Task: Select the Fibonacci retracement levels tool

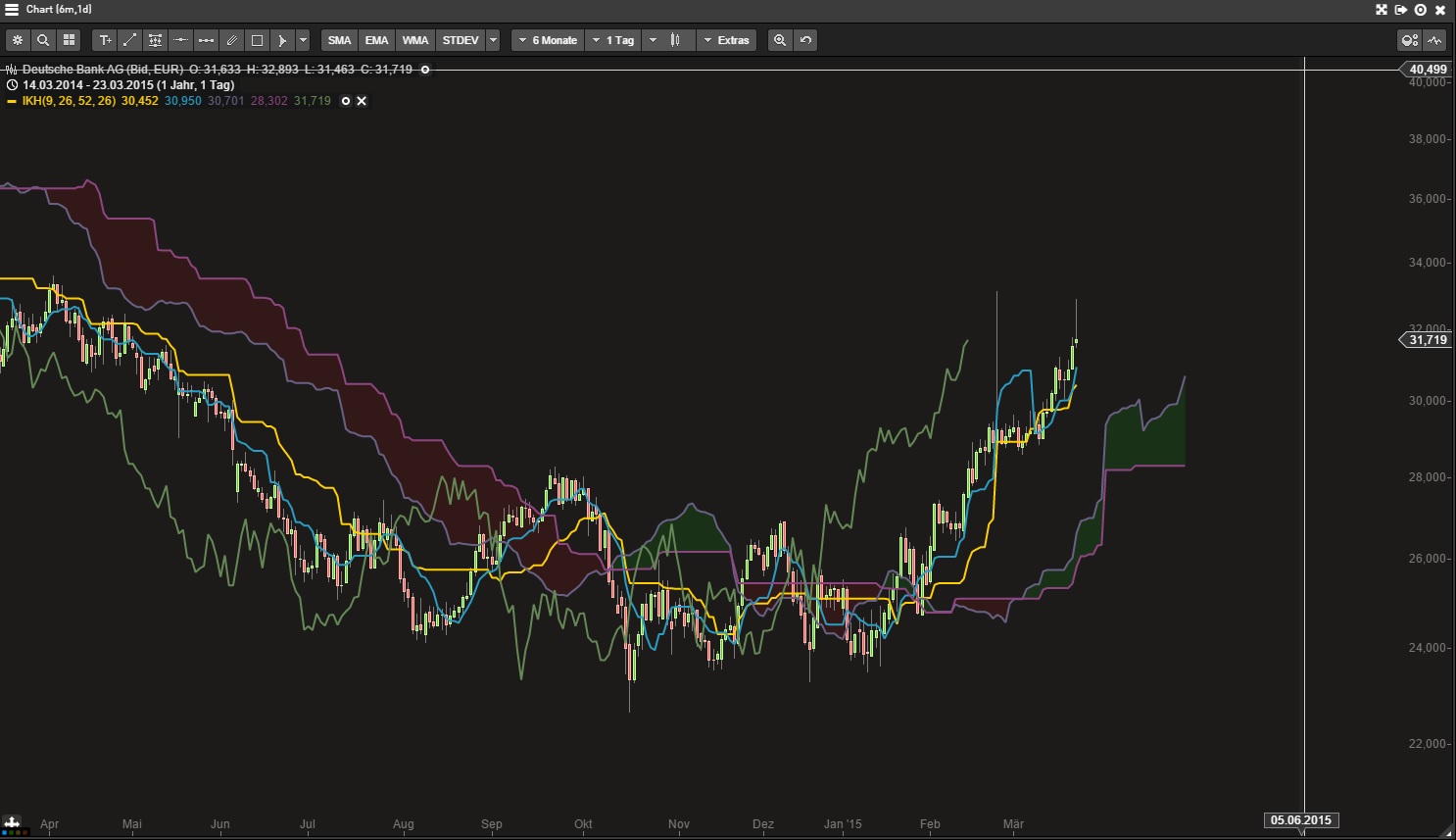Action: (x=156, y=40)
